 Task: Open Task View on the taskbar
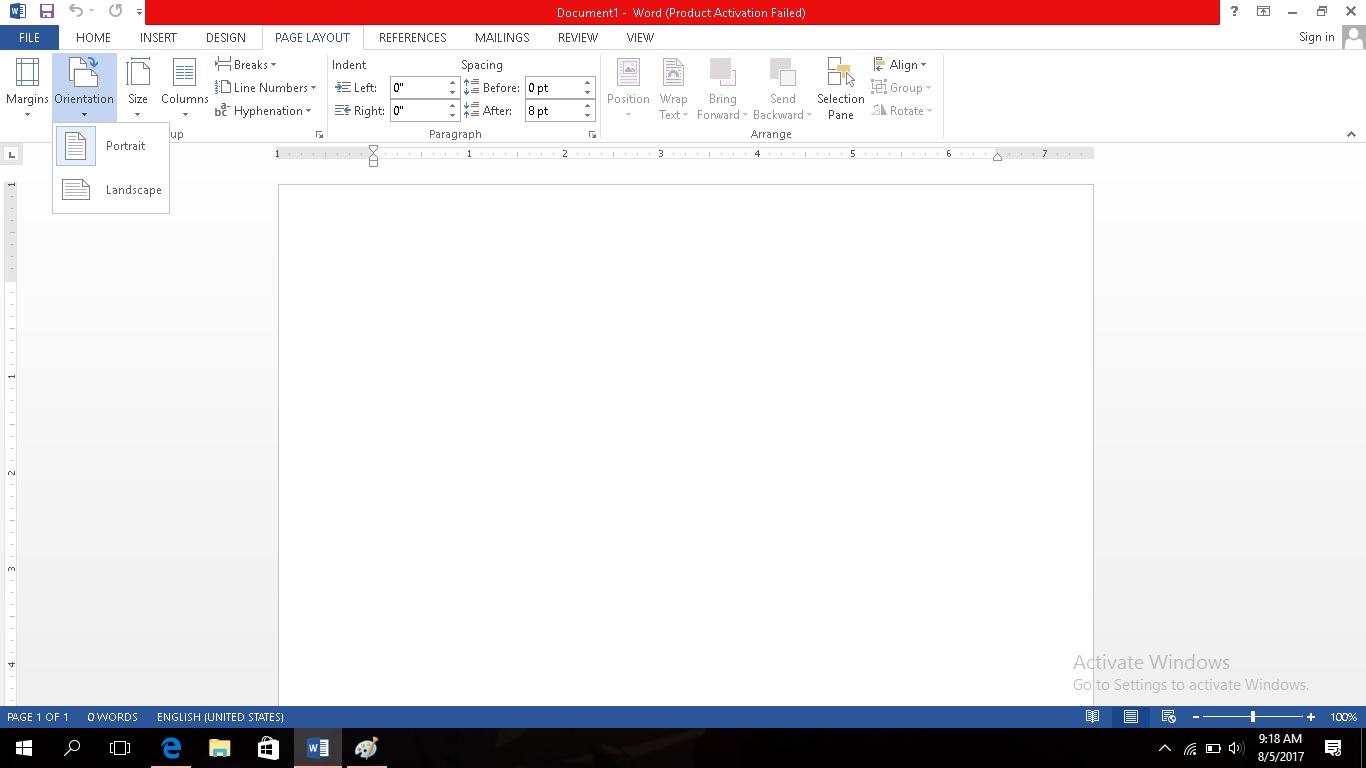pyautogui.click(x=120, y=748)
